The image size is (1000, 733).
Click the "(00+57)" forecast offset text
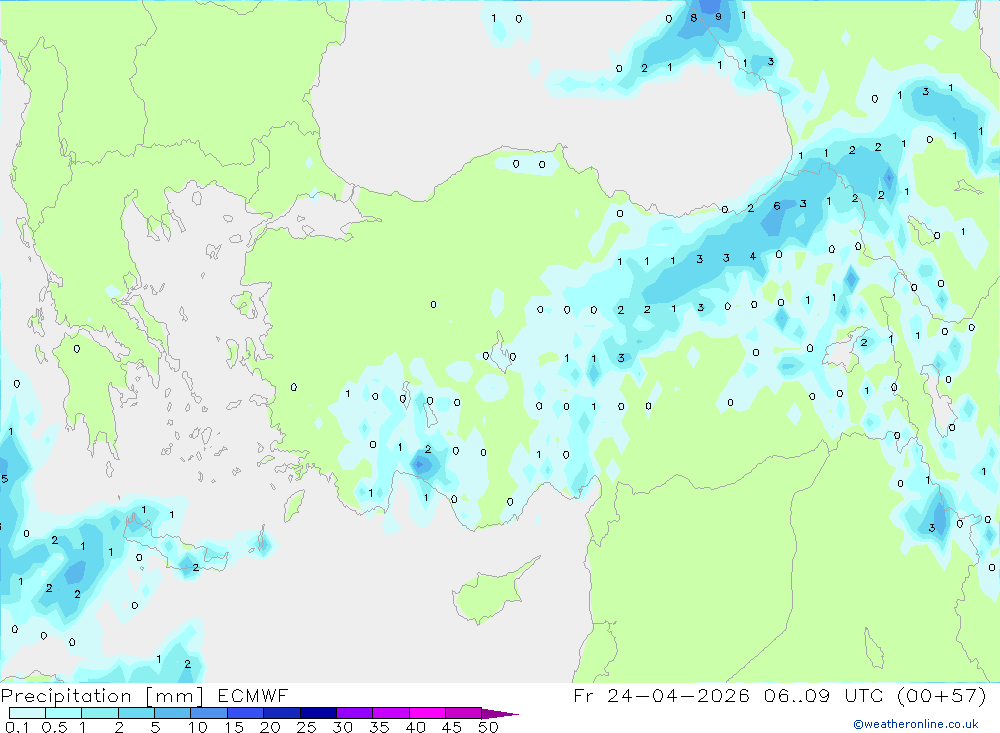coord(942,695)
